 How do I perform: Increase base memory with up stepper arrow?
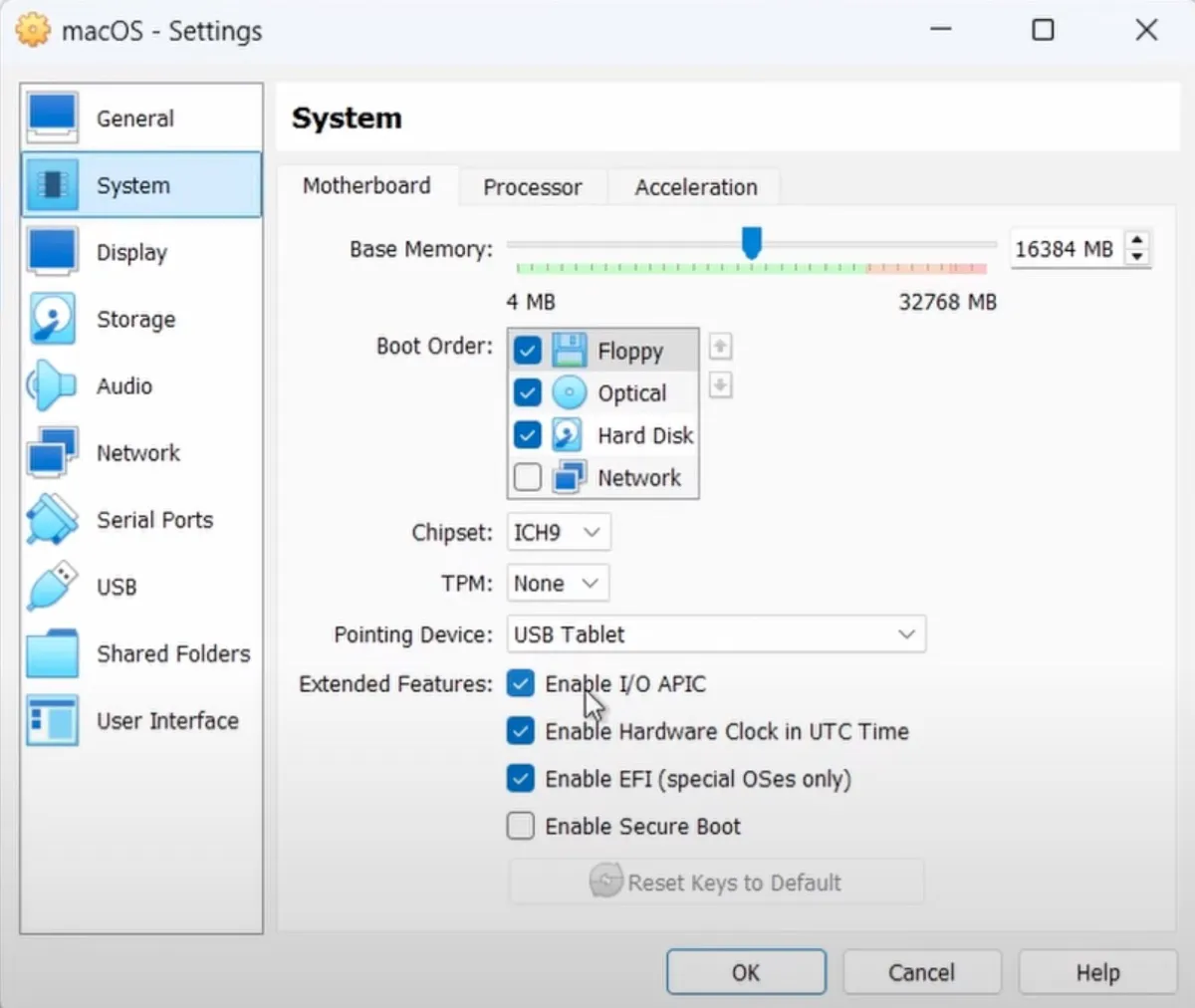tap(1137, 240)
